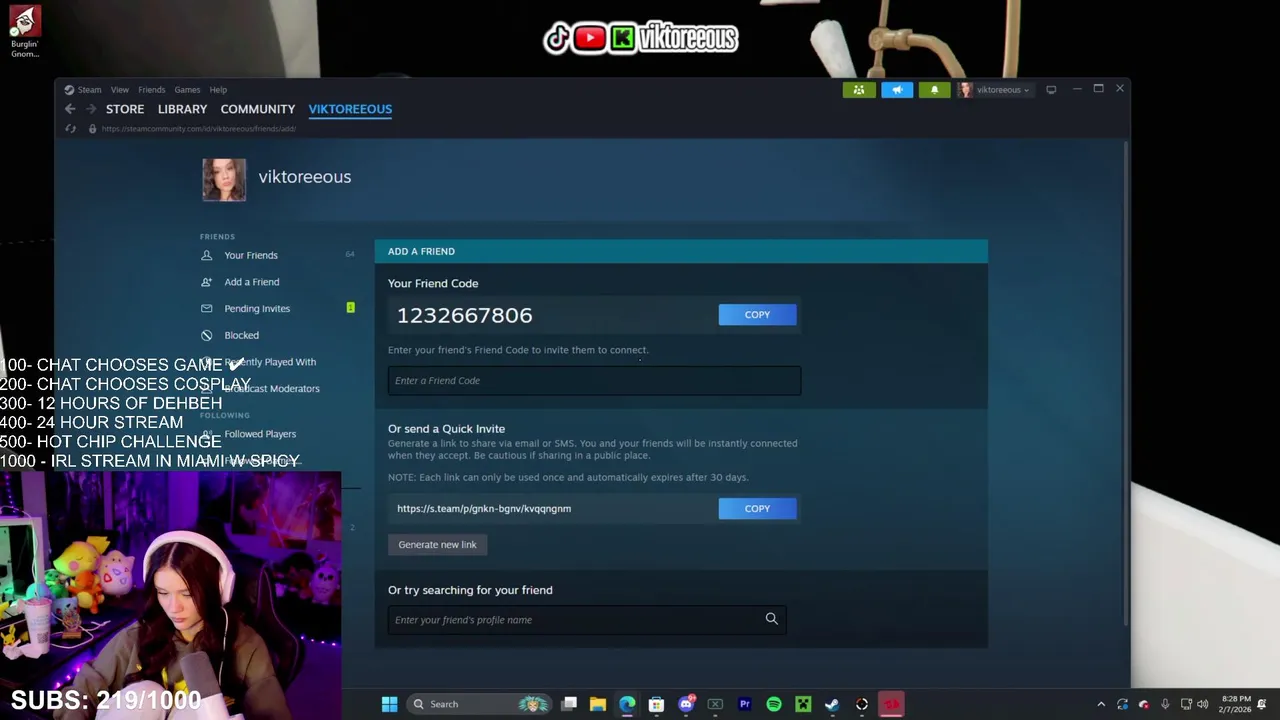Click the back navigation arrow
The image size is (1280, 720).
coord(70,109)
